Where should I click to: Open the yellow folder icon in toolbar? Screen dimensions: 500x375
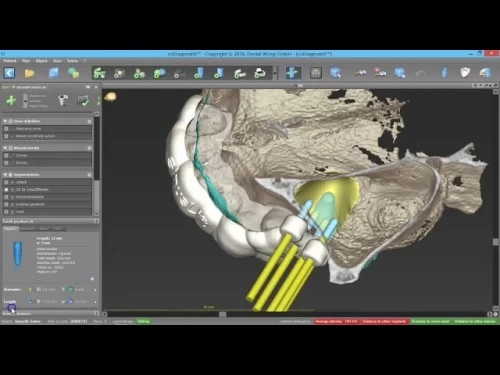(x=29, y=73)
